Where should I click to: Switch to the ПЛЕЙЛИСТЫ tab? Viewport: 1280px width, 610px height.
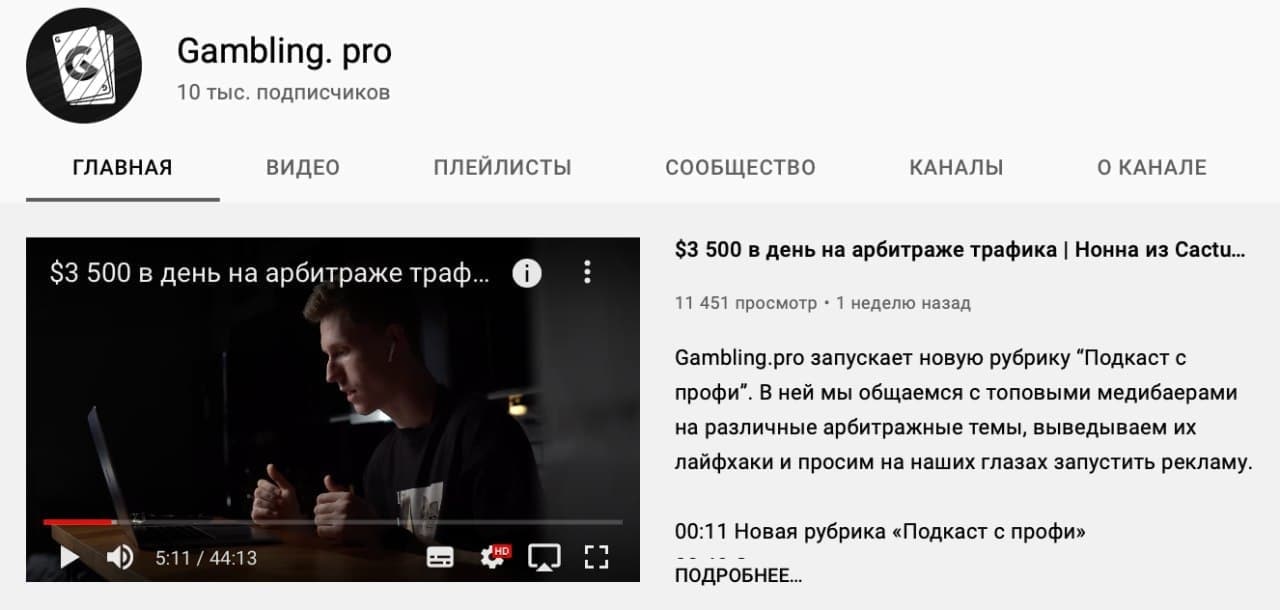point(502,168)
